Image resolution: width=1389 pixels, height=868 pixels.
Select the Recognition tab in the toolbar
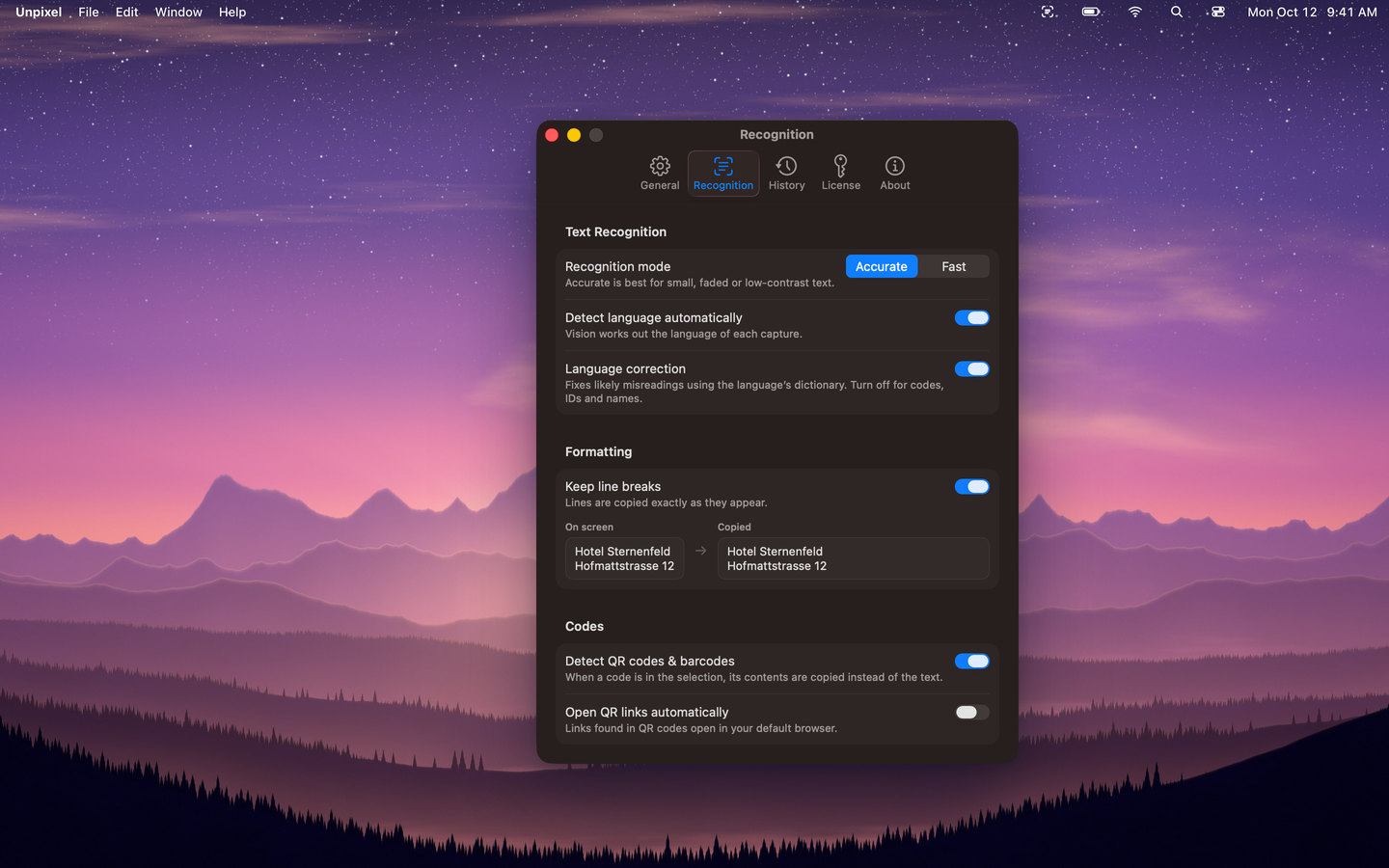723,174
